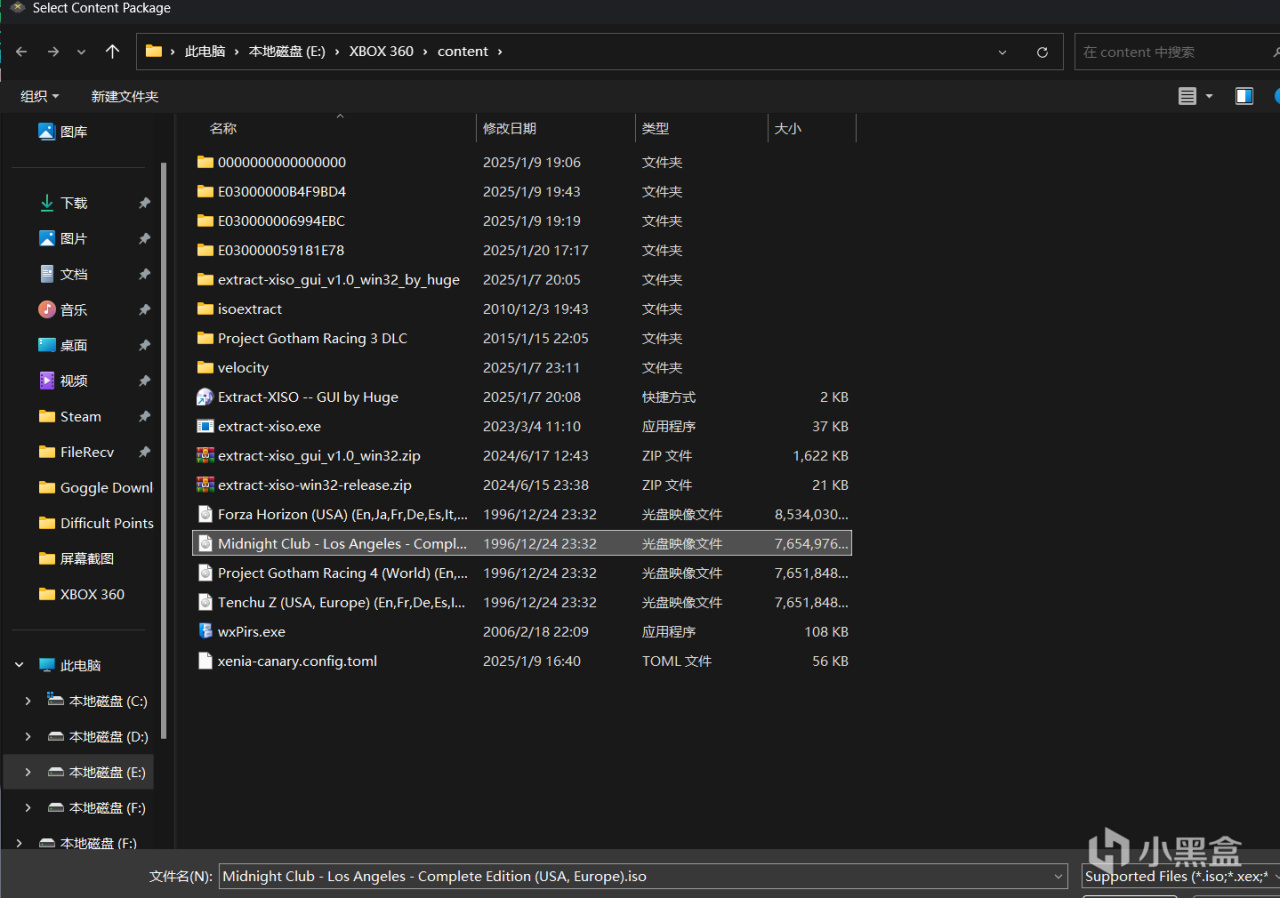Click the E030000006994EBC folder icon
The image size is (1280, 898).
pyautogui.click(x=205, y=221)
